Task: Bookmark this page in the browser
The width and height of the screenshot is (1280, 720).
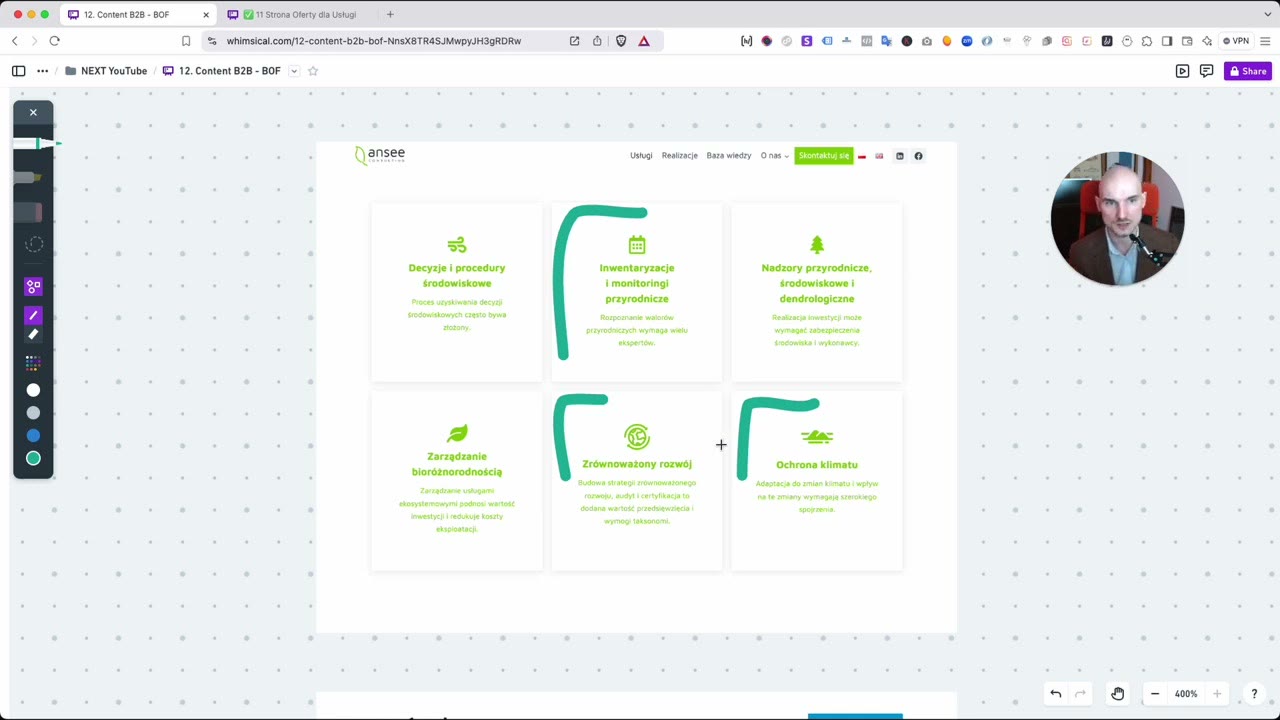Action: [x=186, y=41]
